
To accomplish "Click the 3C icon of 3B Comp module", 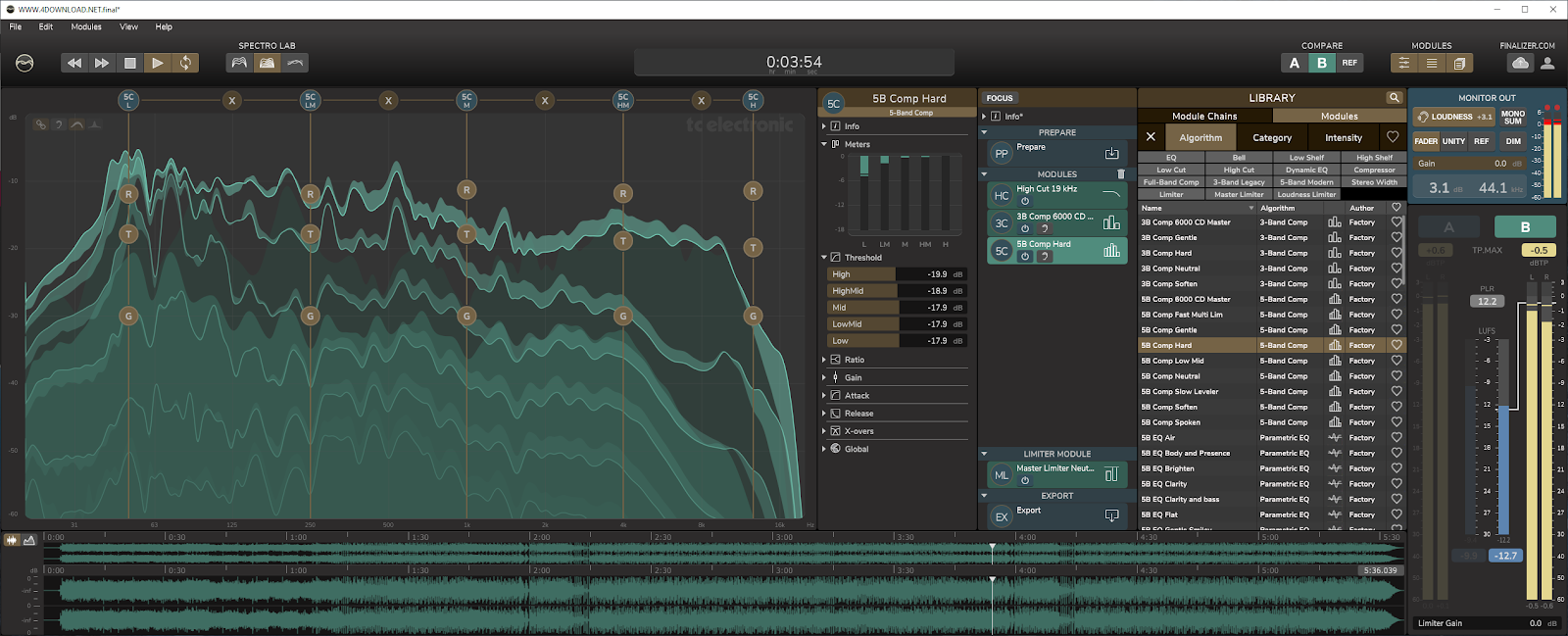I will [x=1002, y=223].
